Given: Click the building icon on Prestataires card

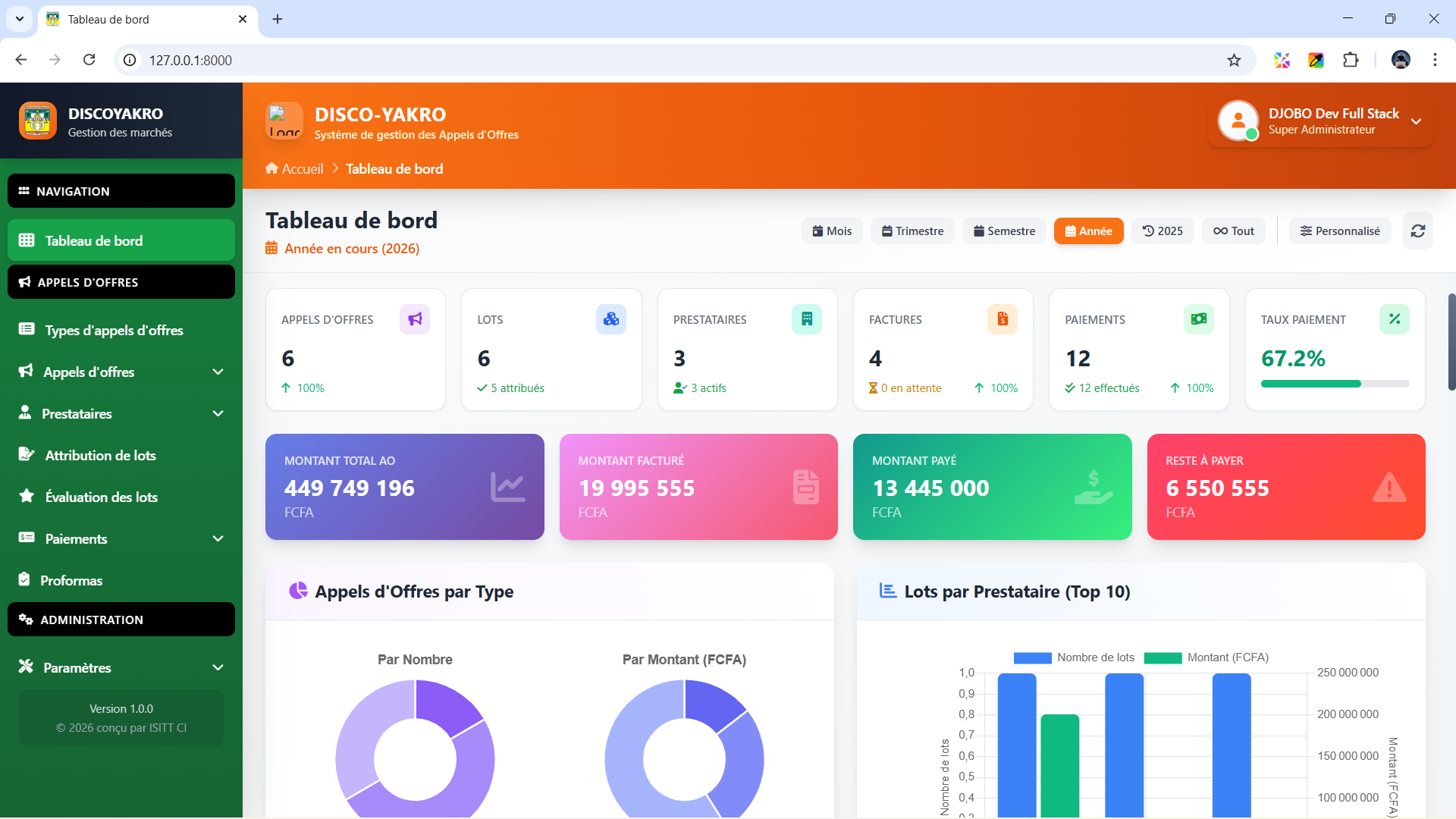Looking at the screenshot, I should coord(807,319).
